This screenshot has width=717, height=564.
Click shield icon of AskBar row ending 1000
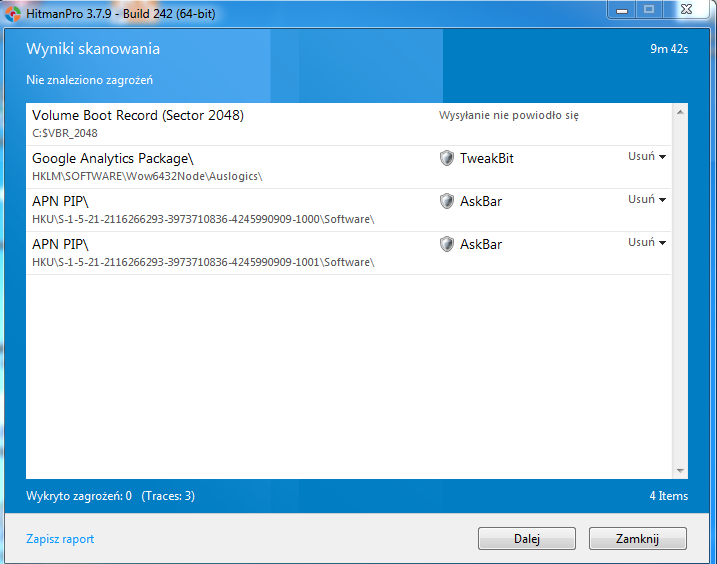point(446,201)
